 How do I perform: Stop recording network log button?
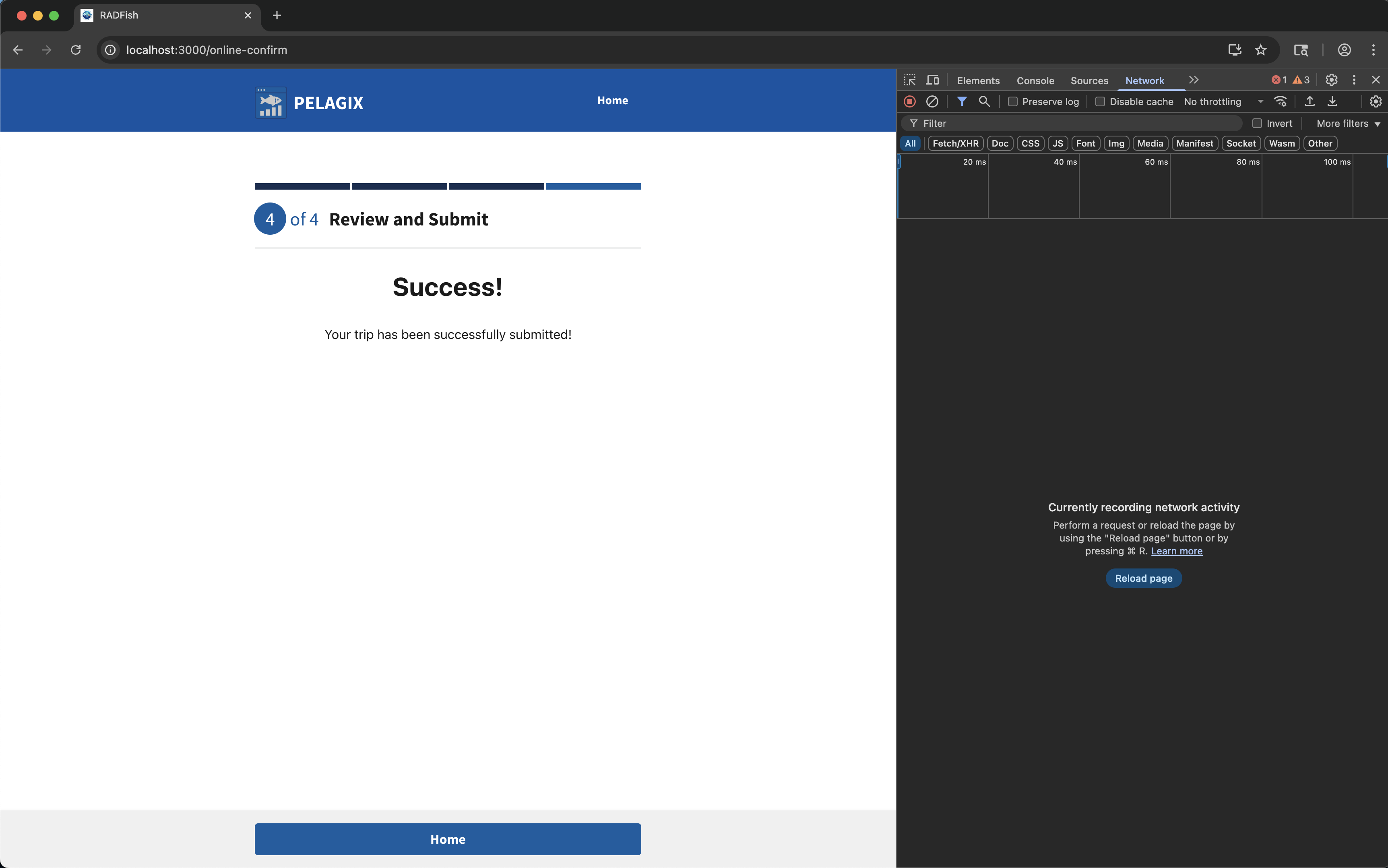[x=910, y=101]
